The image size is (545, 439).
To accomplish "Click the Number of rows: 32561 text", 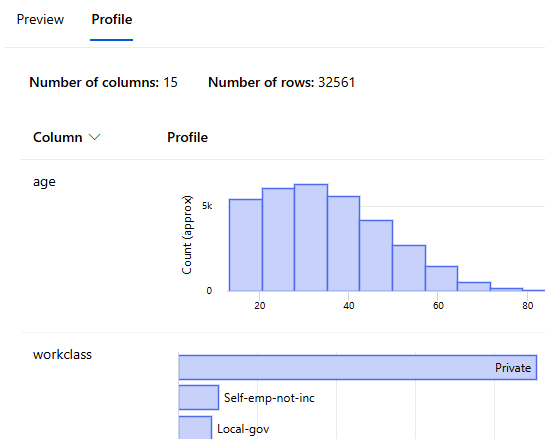I will pos(282,82).
